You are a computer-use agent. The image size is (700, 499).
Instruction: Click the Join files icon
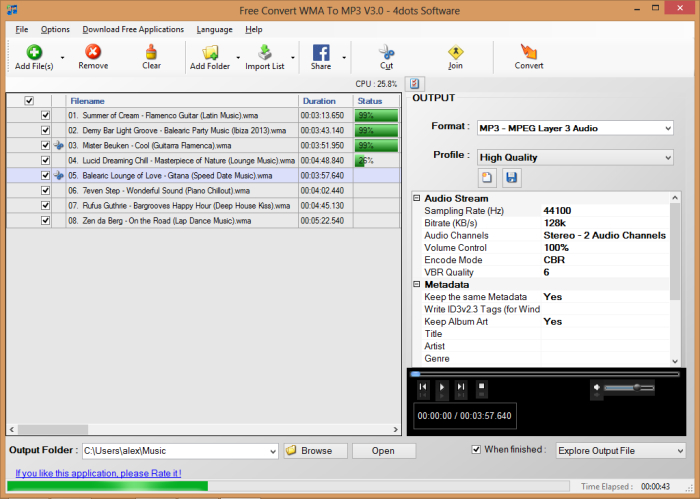coord(455,52)
